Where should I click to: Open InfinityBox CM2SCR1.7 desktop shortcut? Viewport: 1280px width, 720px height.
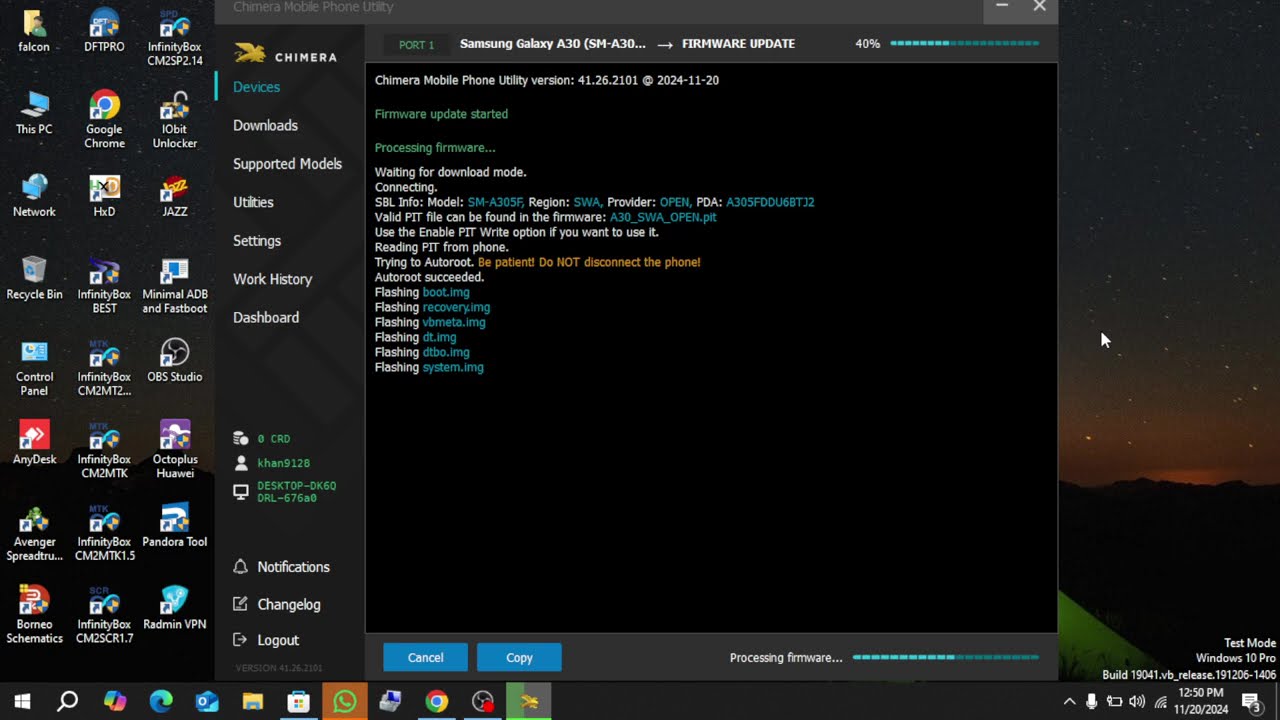[104, 615]
